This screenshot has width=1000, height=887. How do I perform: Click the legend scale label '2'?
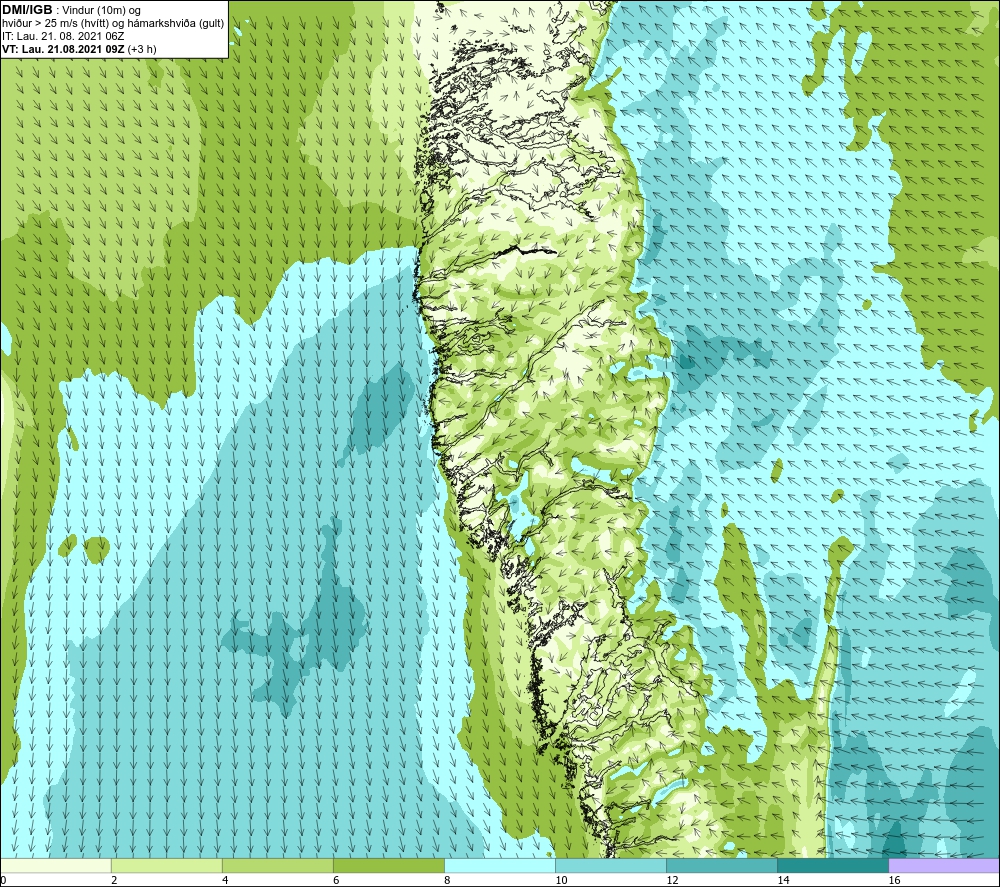tap(114, 880)
